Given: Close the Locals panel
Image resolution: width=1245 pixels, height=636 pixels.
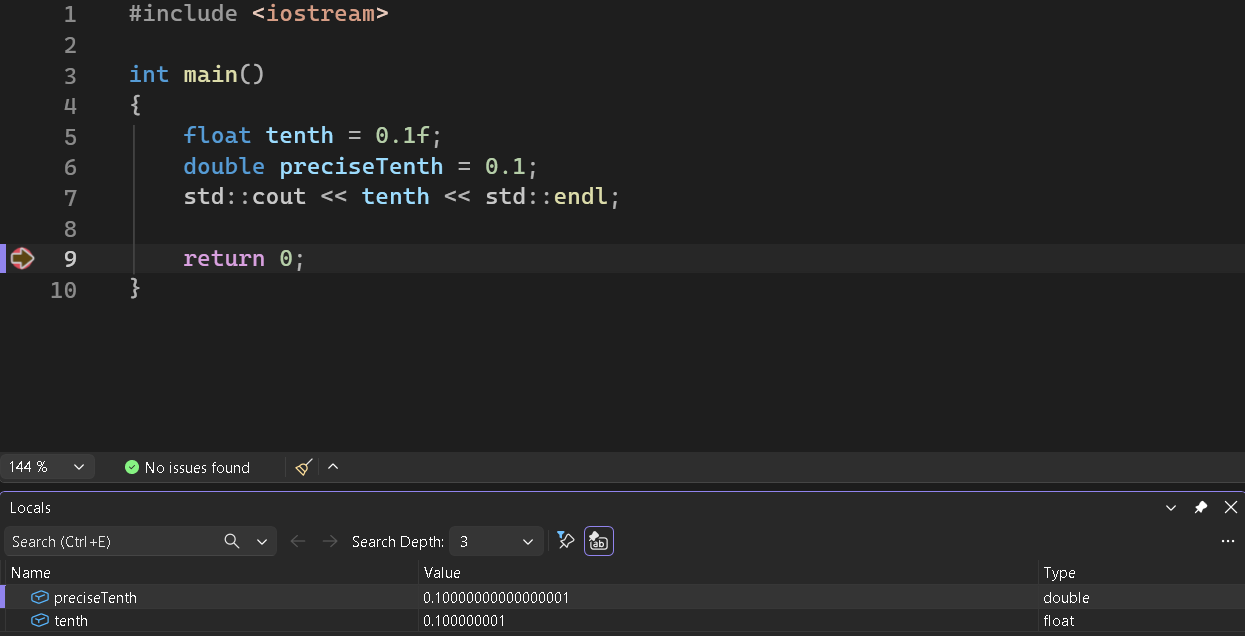Looking at the screenshot, I should (x=1231, y=508).
